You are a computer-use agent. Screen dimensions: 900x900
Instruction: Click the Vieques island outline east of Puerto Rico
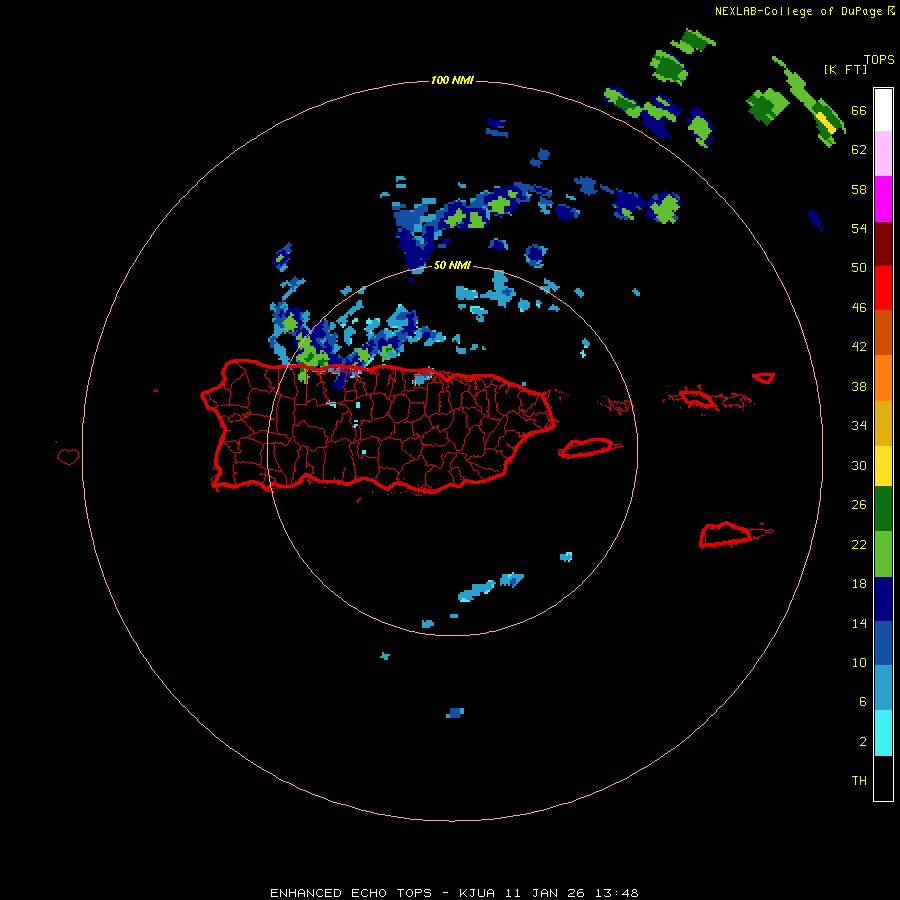tap(589, 447)
